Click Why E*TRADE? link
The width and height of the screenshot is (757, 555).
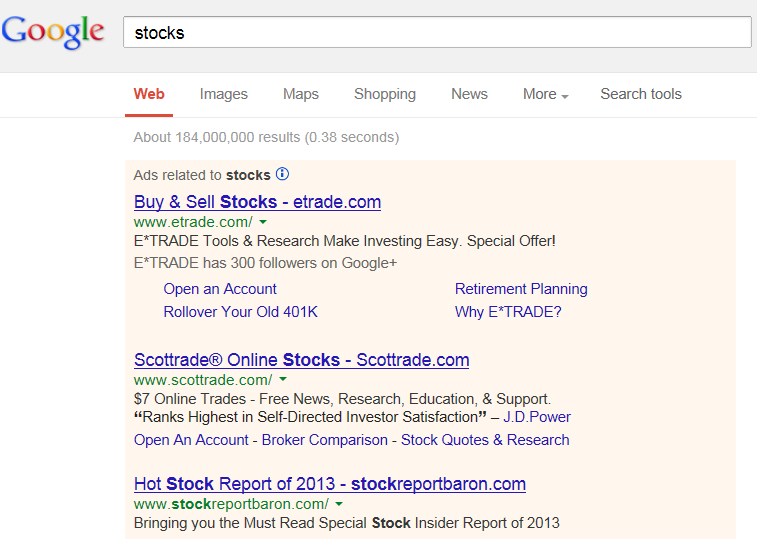pos(508,312)
